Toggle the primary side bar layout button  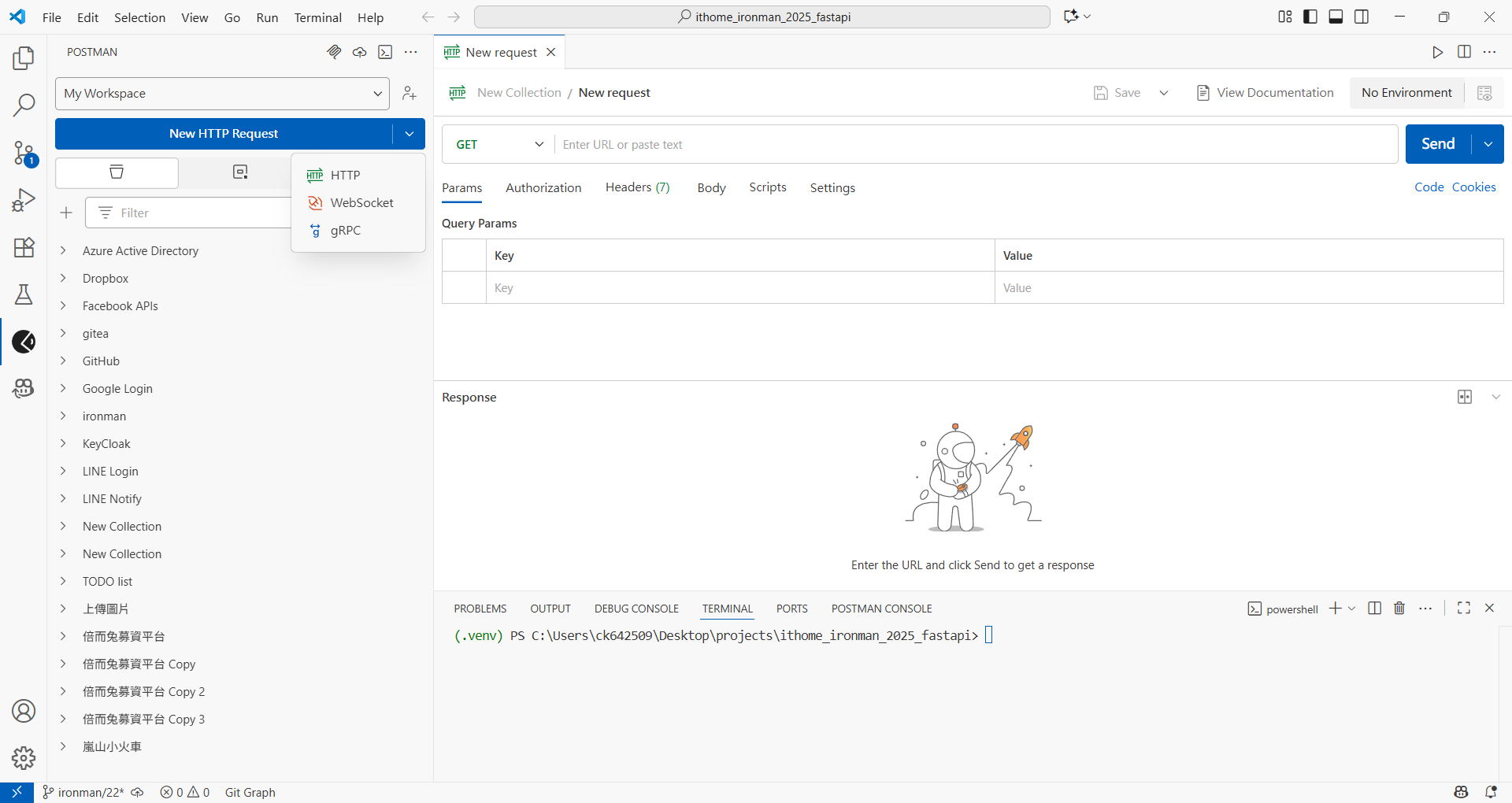(x=1310, y=17)
